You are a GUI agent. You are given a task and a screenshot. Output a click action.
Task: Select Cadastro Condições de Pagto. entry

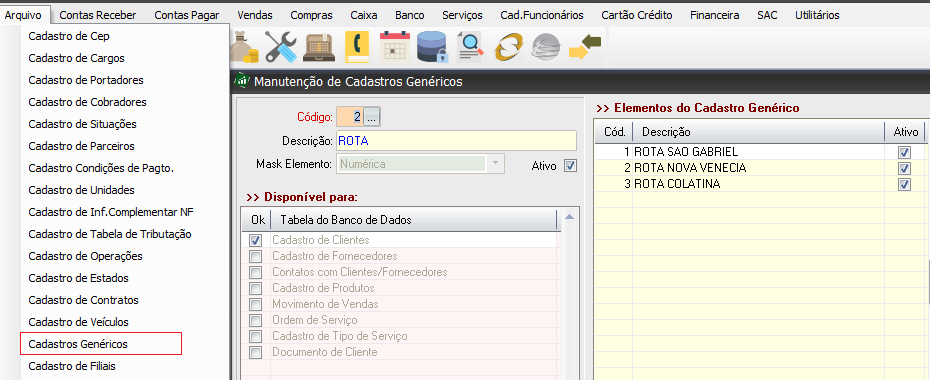(101, 168)
